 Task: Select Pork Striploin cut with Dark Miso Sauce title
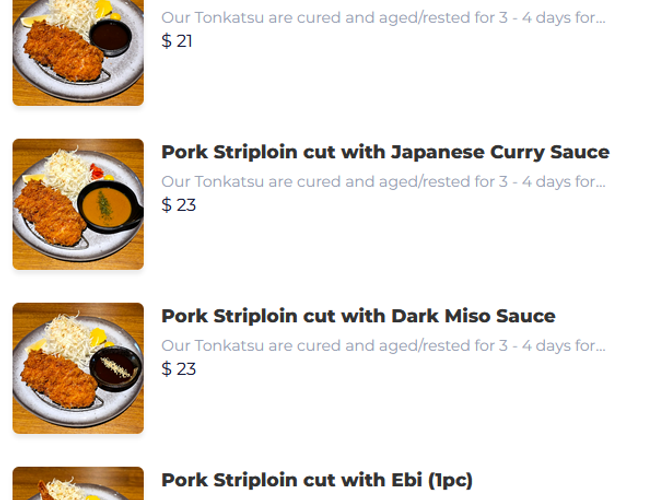358,316
